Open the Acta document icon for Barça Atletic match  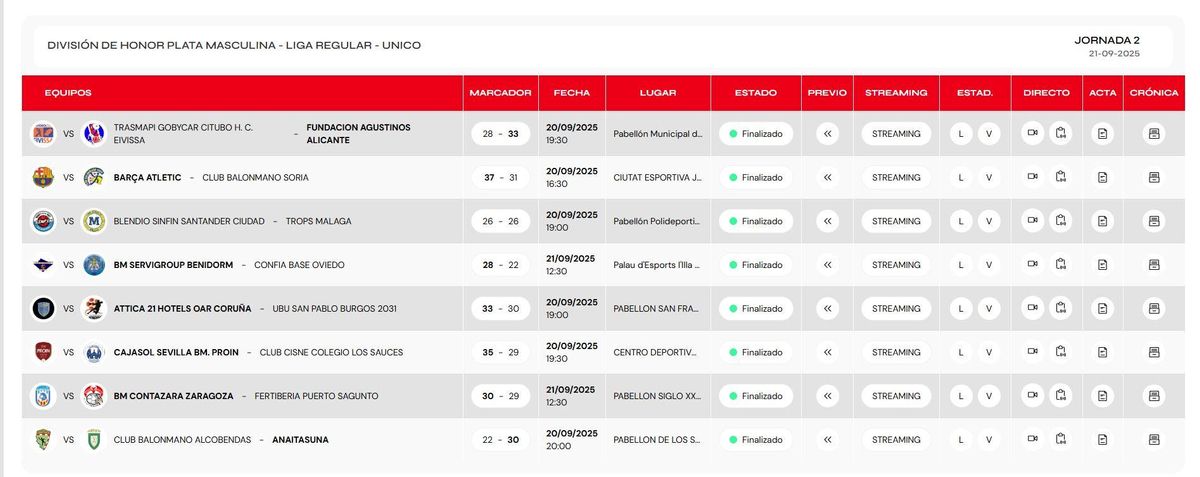[1103, 178]
